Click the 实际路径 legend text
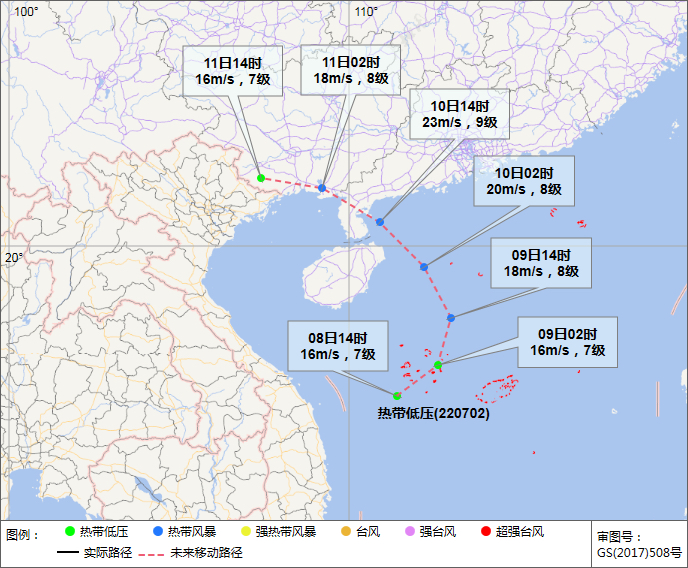 (108, 552)
